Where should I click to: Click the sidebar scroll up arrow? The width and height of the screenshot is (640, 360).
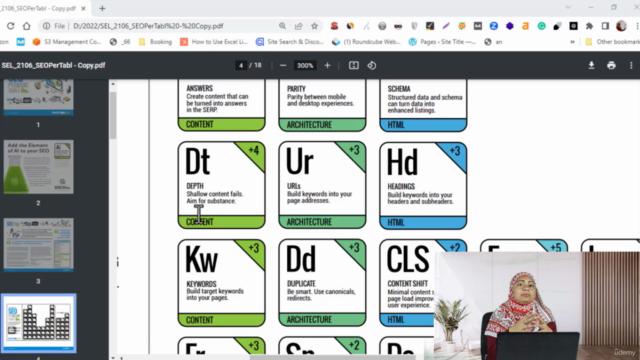pyautogui.click(x=113, y=84)
